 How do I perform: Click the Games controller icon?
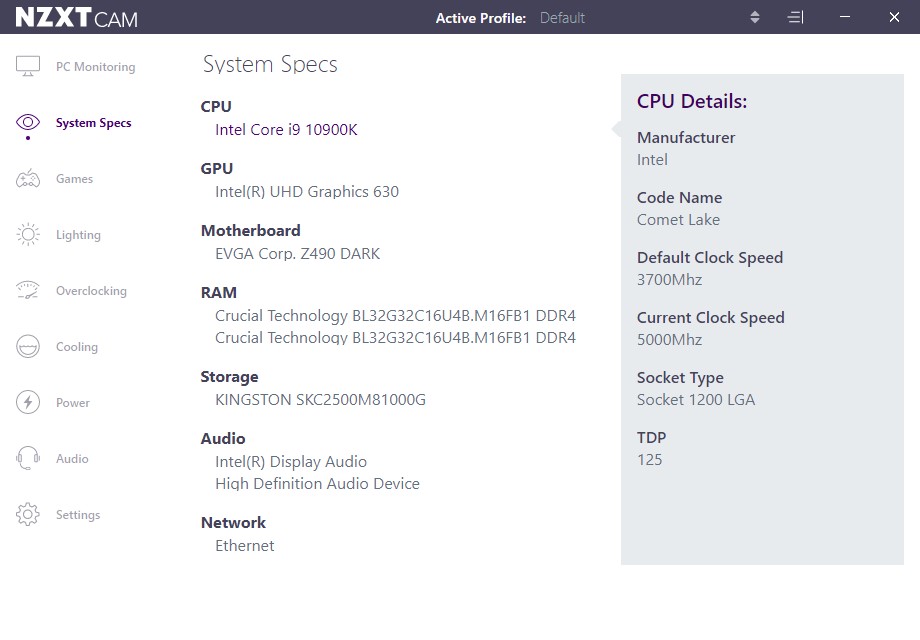click(x=28, y=178)
